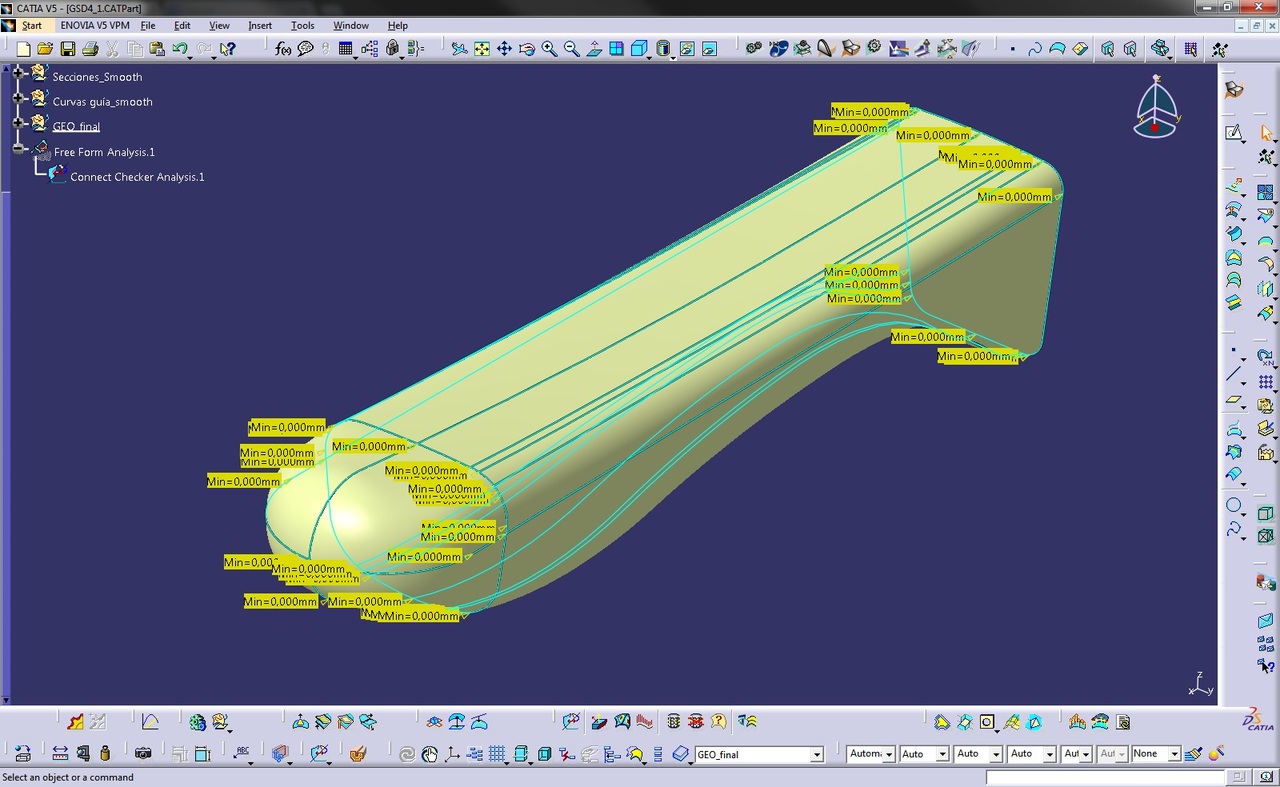Click the Print icon
The height and width of the screenshot is (787, 1280).
[89, 48]
